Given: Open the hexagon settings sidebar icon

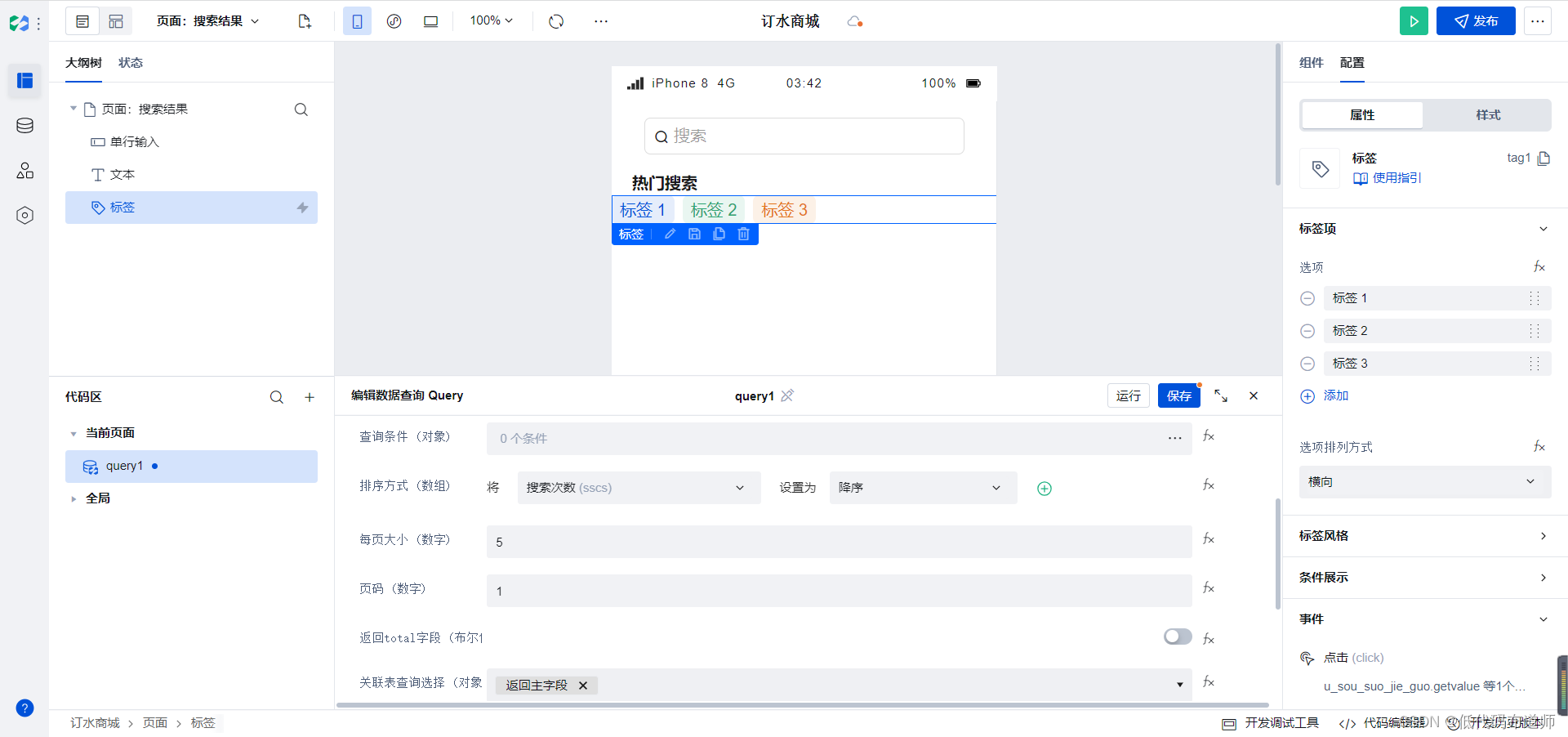Looking at the screenshot, I should point(24,215).
